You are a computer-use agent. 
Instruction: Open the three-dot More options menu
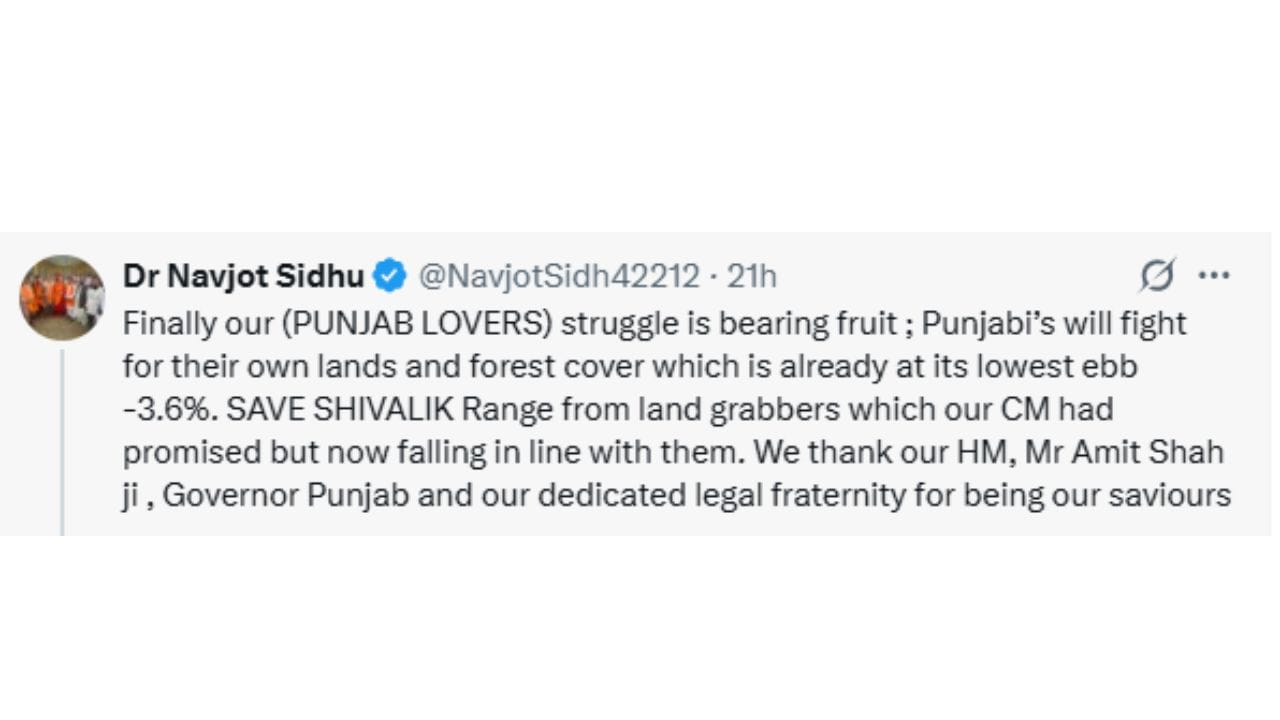1213,276
